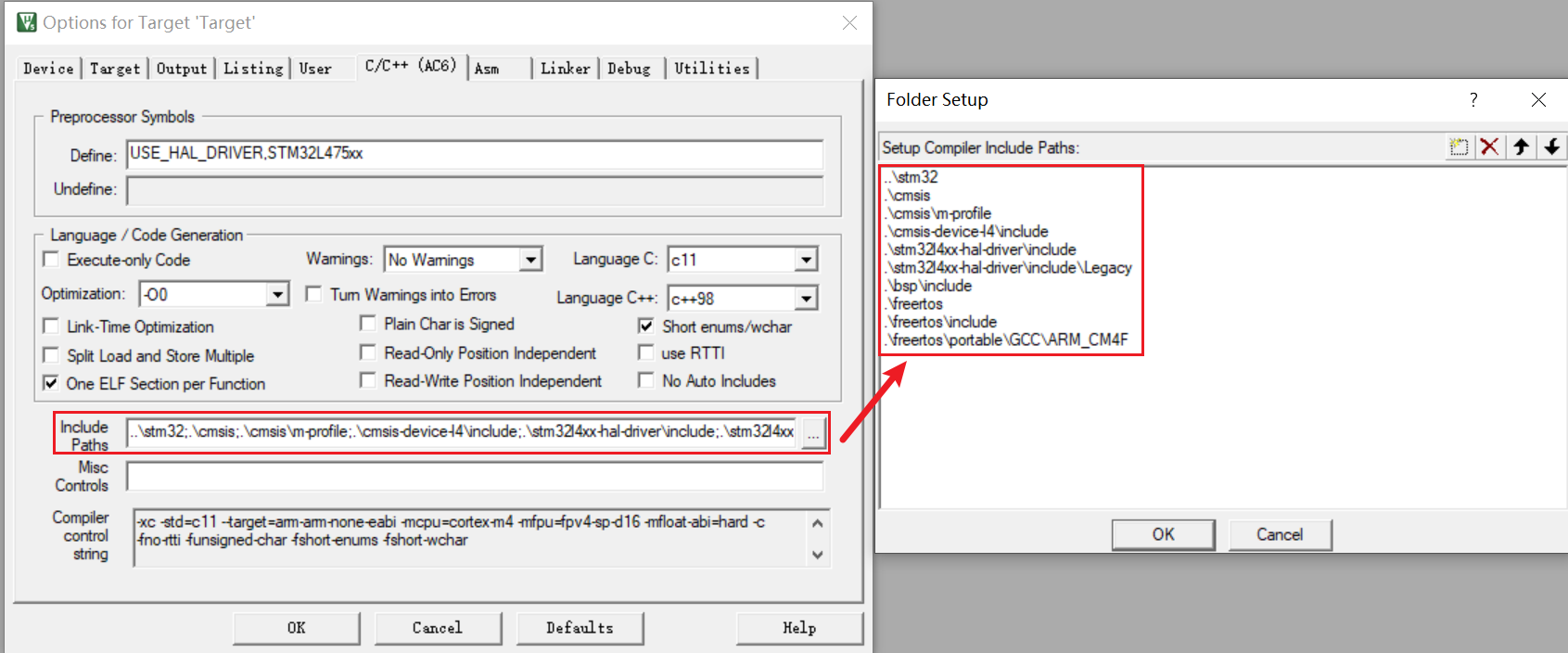Switch to the Linker tab
The height and width of the screenshot is (653, 1568).
pyautogui.click(x=566, y=69)
